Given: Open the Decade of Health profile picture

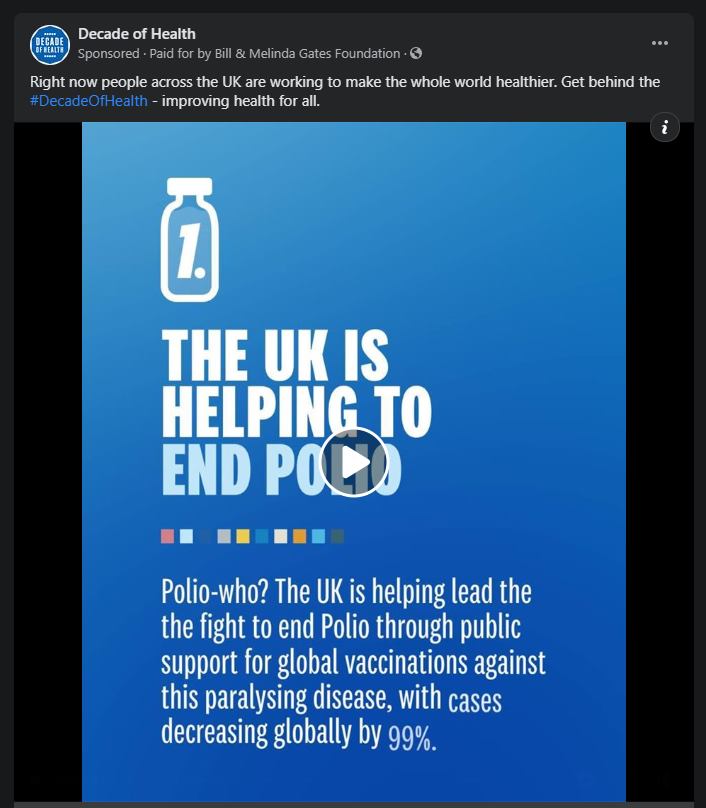Looking at the screenshot, I should (x=49, y=44).
